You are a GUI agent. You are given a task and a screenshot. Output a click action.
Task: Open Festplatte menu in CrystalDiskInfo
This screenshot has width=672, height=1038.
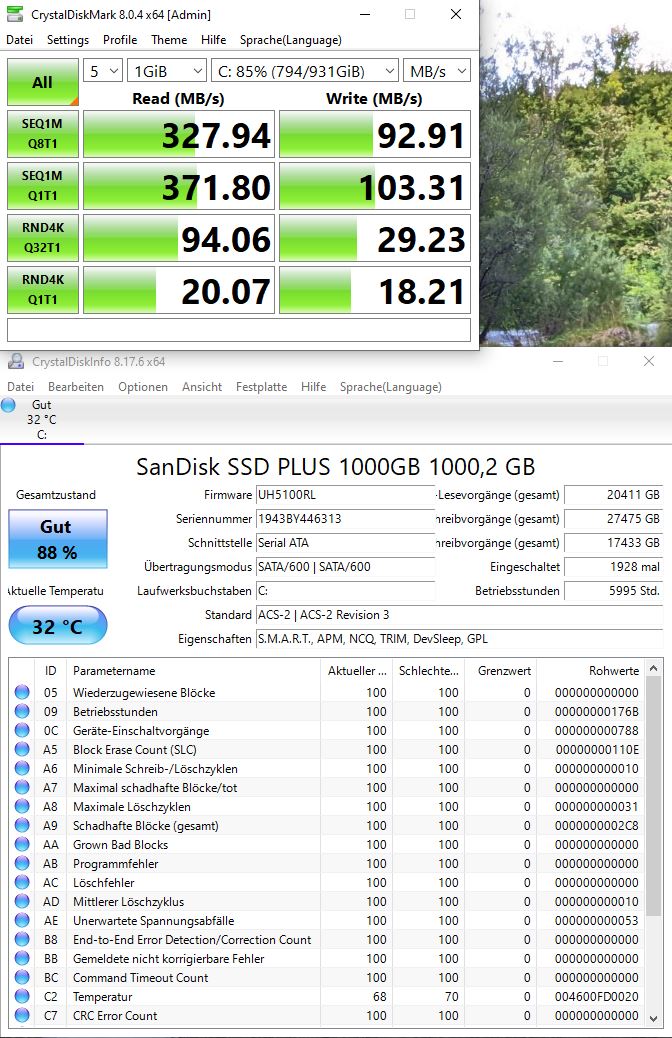(x=262, y=387)
